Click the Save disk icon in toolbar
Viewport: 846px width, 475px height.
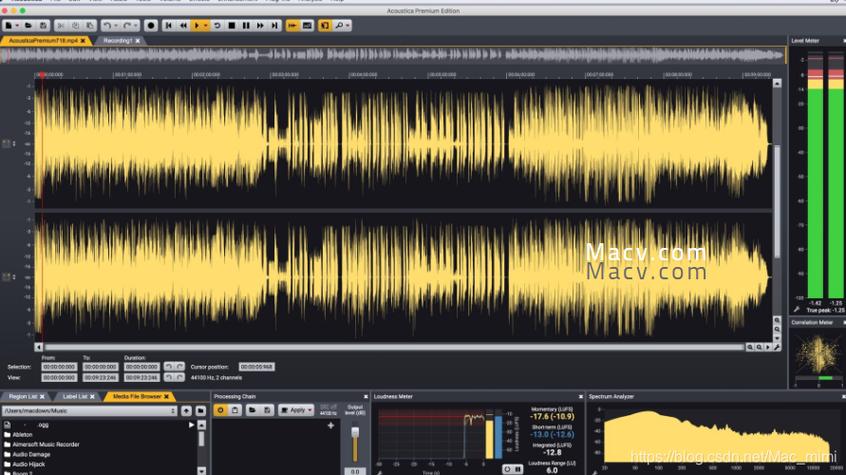click(x=43, y=25)
